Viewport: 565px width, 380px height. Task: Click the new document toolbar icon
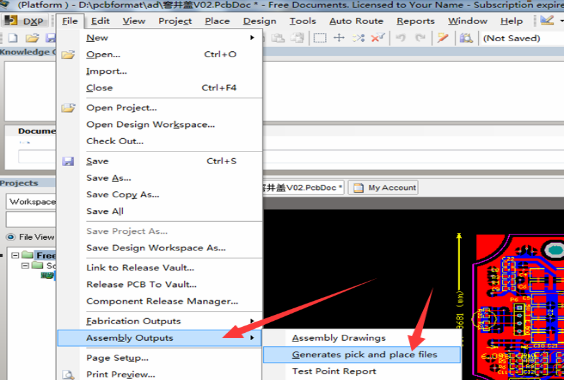[x=13, y=38]
